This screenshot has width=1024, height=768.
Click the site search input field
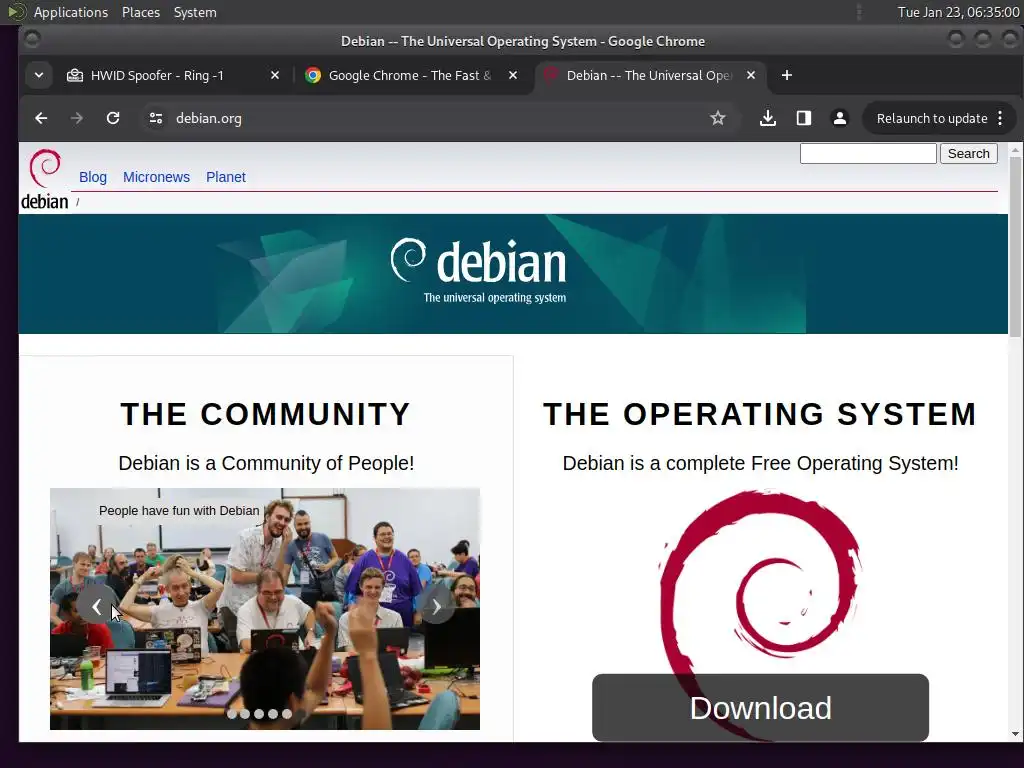click(868, 153)
